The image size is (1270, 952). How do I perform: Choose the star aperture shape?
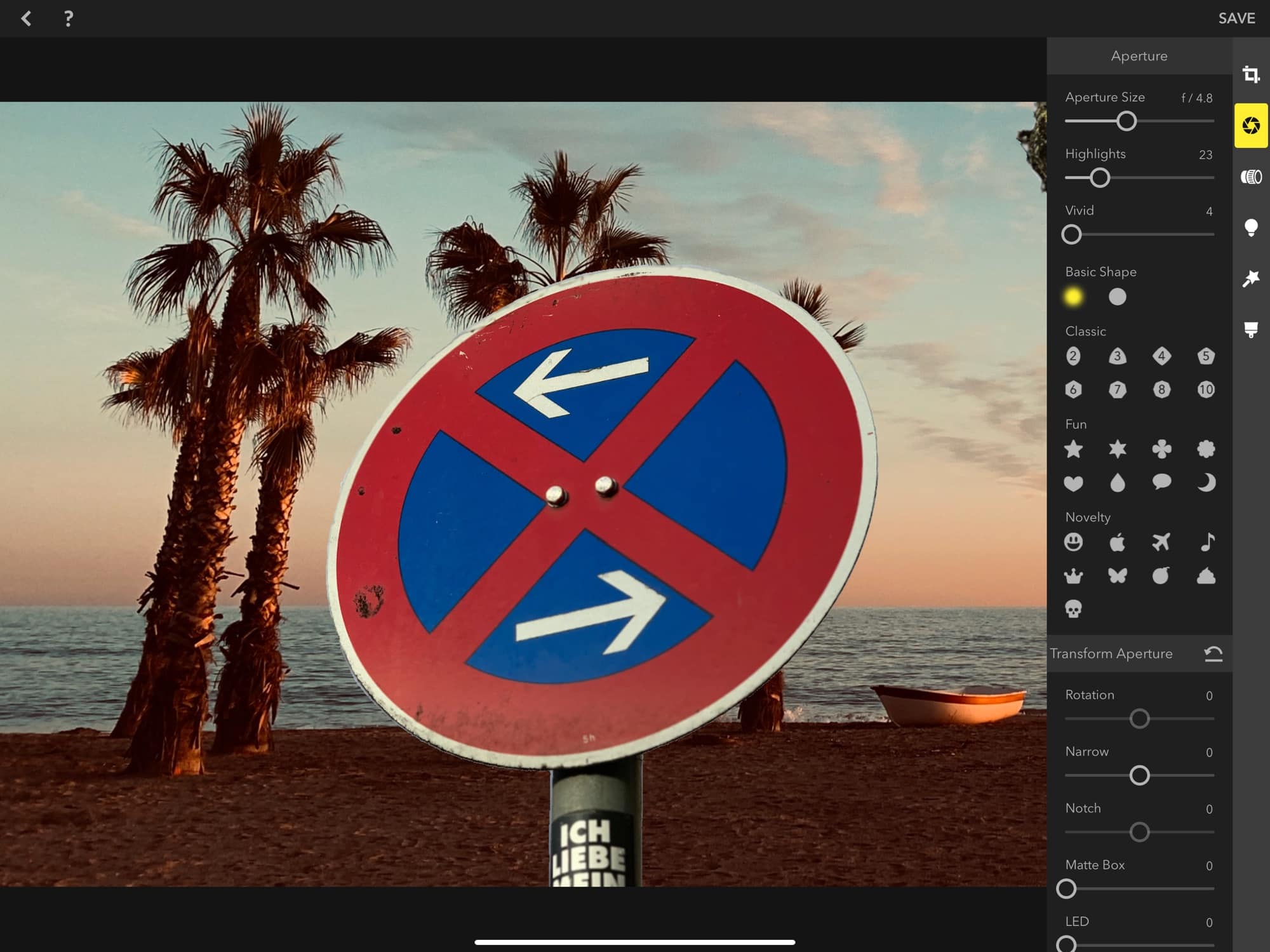pos(1073,450)
